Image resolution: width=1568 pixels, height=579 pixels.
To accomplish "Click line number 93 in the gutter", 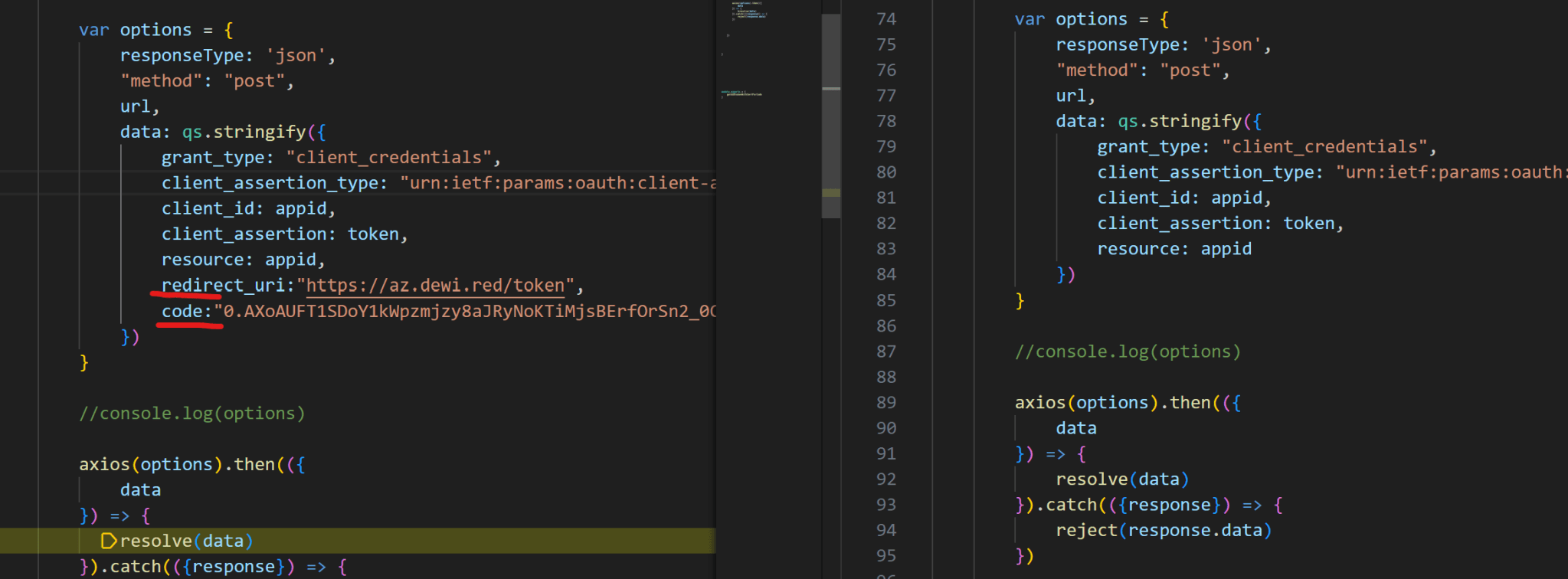I will [x=885, y=505].
